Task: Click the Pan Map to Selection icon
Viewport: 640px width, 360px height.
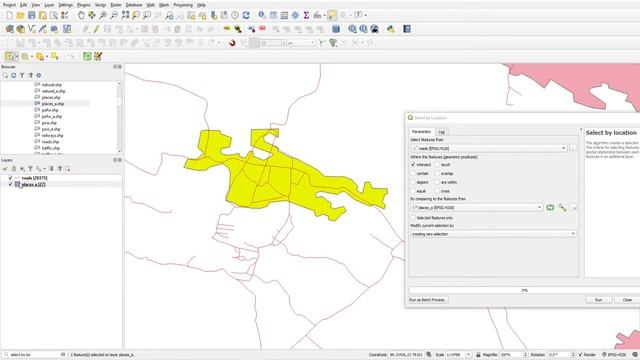Action: (92, 15)
